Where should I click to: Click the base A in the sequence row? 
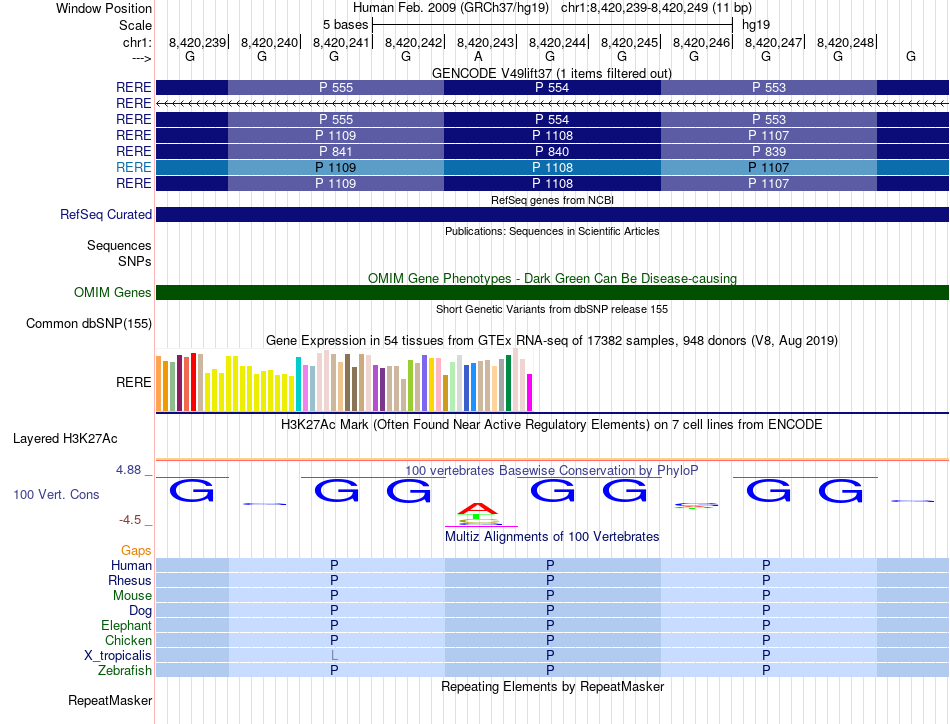478,56
